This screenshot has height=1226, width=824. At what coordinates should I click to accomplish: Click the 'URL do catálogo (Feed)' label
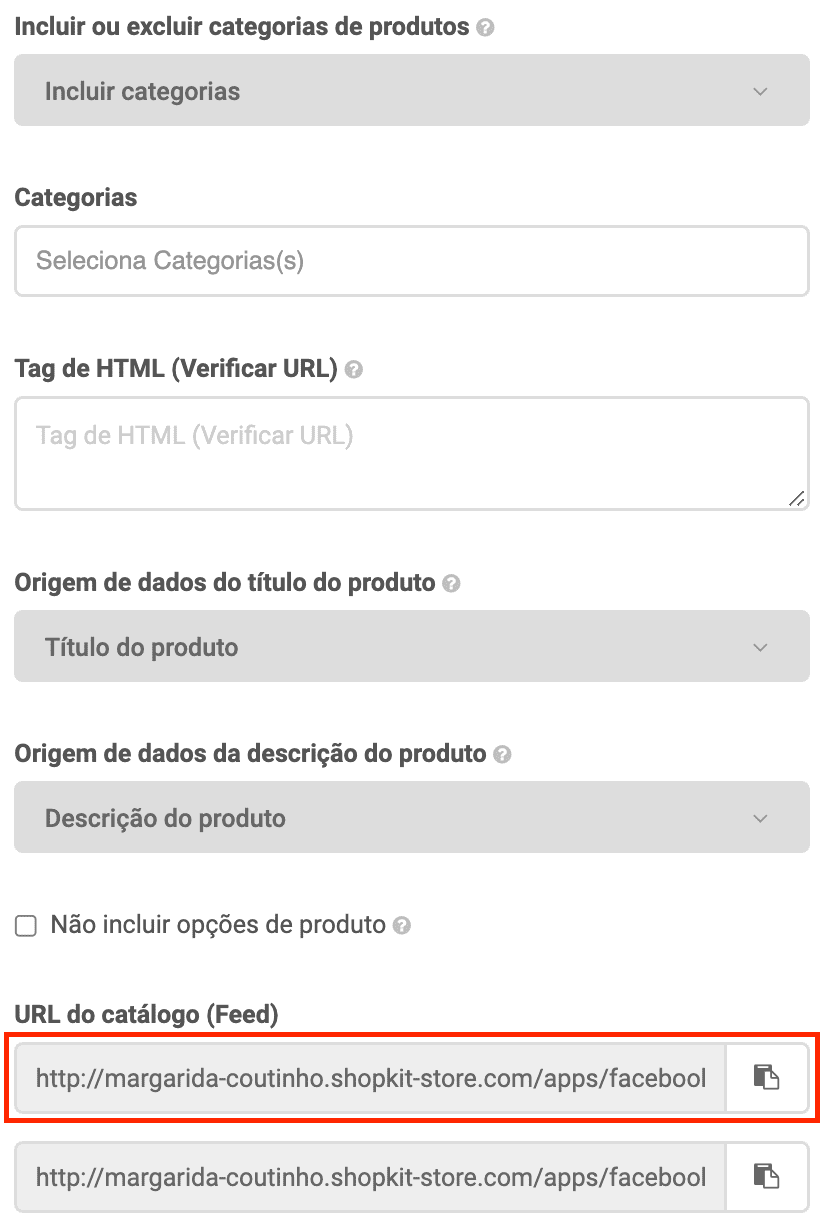146,1015
